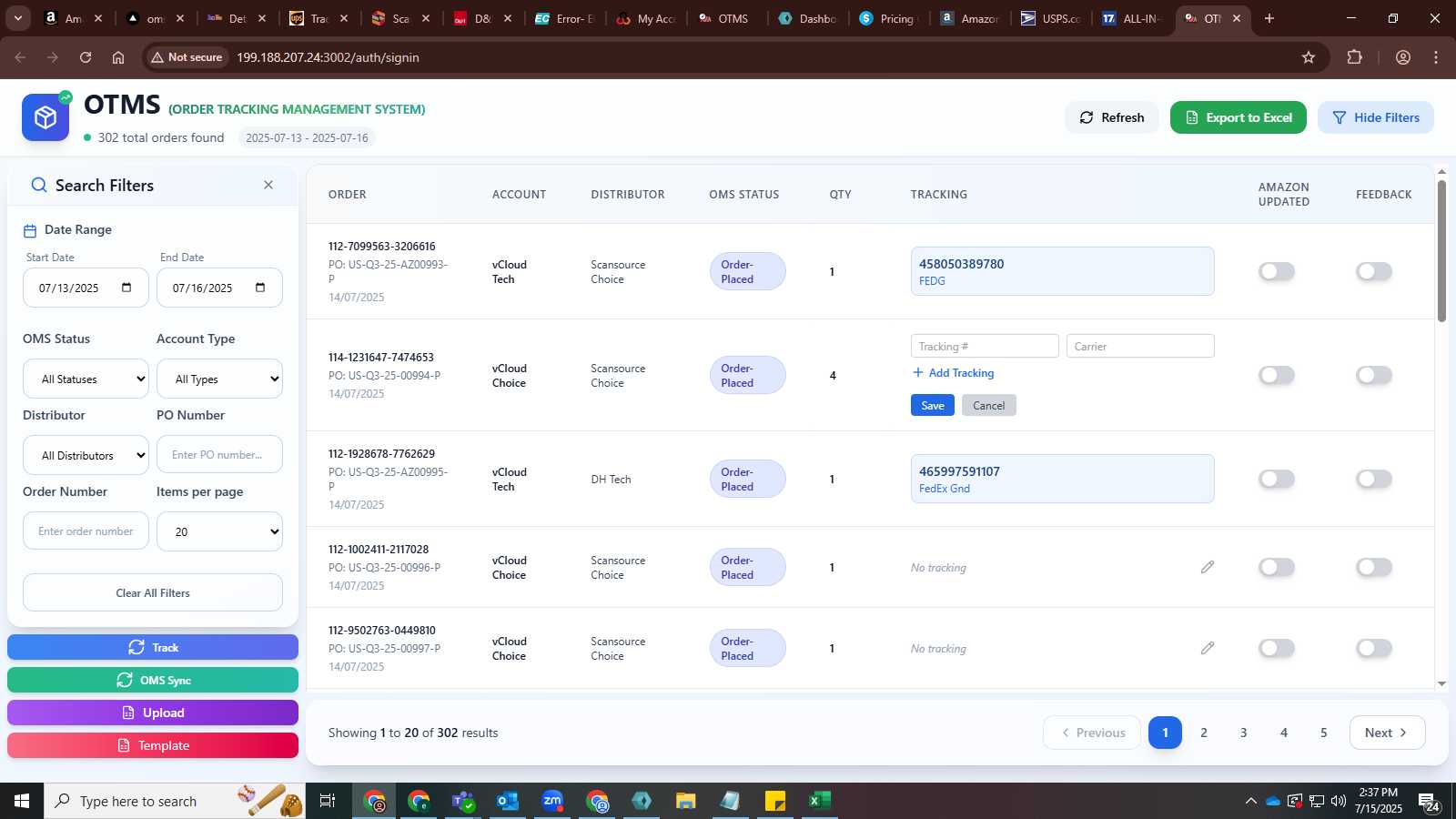Go to browser home page icon
1456x819 pixels.
coord(118,57)
